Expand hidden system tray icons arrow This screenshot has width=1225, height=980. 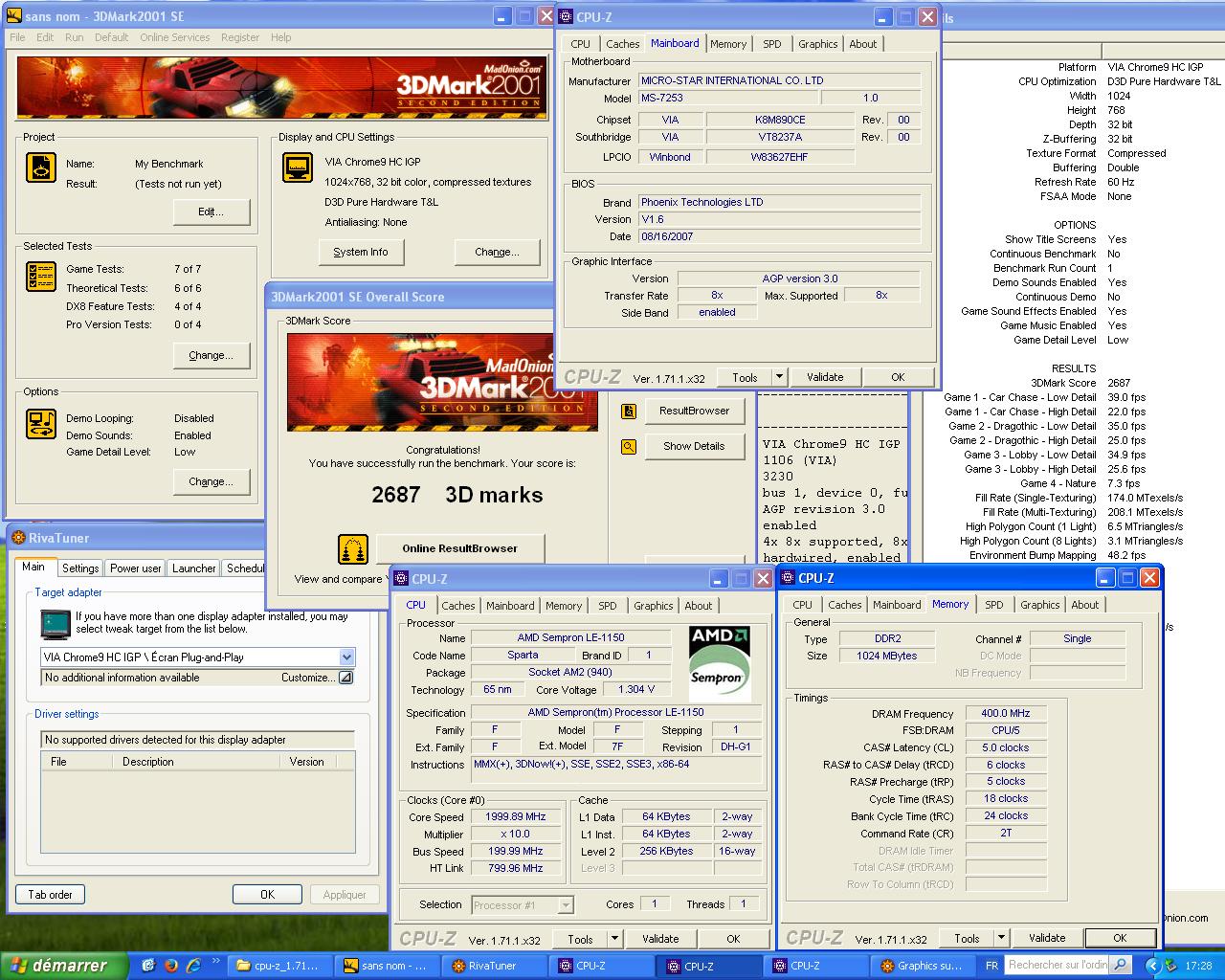pyautogui.click(x=1151, y=966)
